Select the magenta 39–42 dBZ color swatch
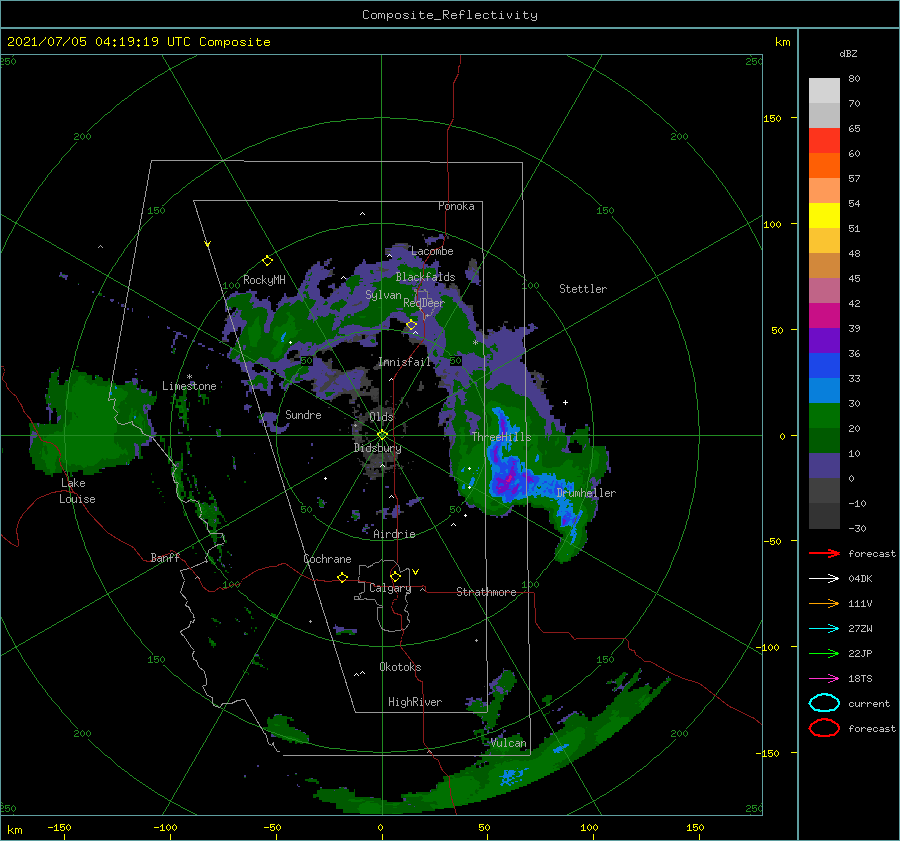The image size is (900, 841). (824, 315)
